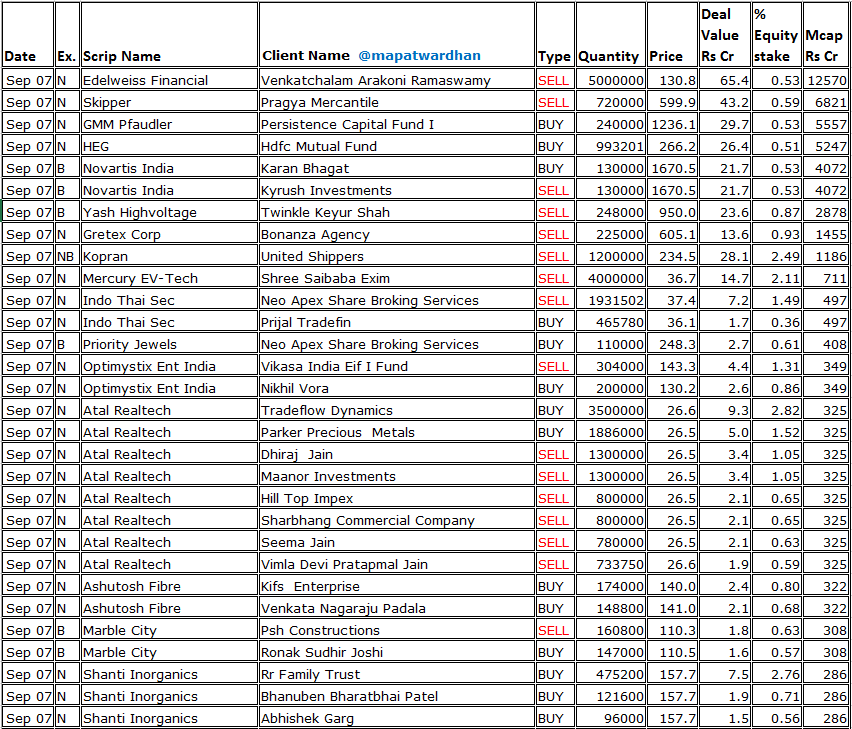Click the Kopran scrip cell
Screen dimensions: 852x729
(170, 256)
